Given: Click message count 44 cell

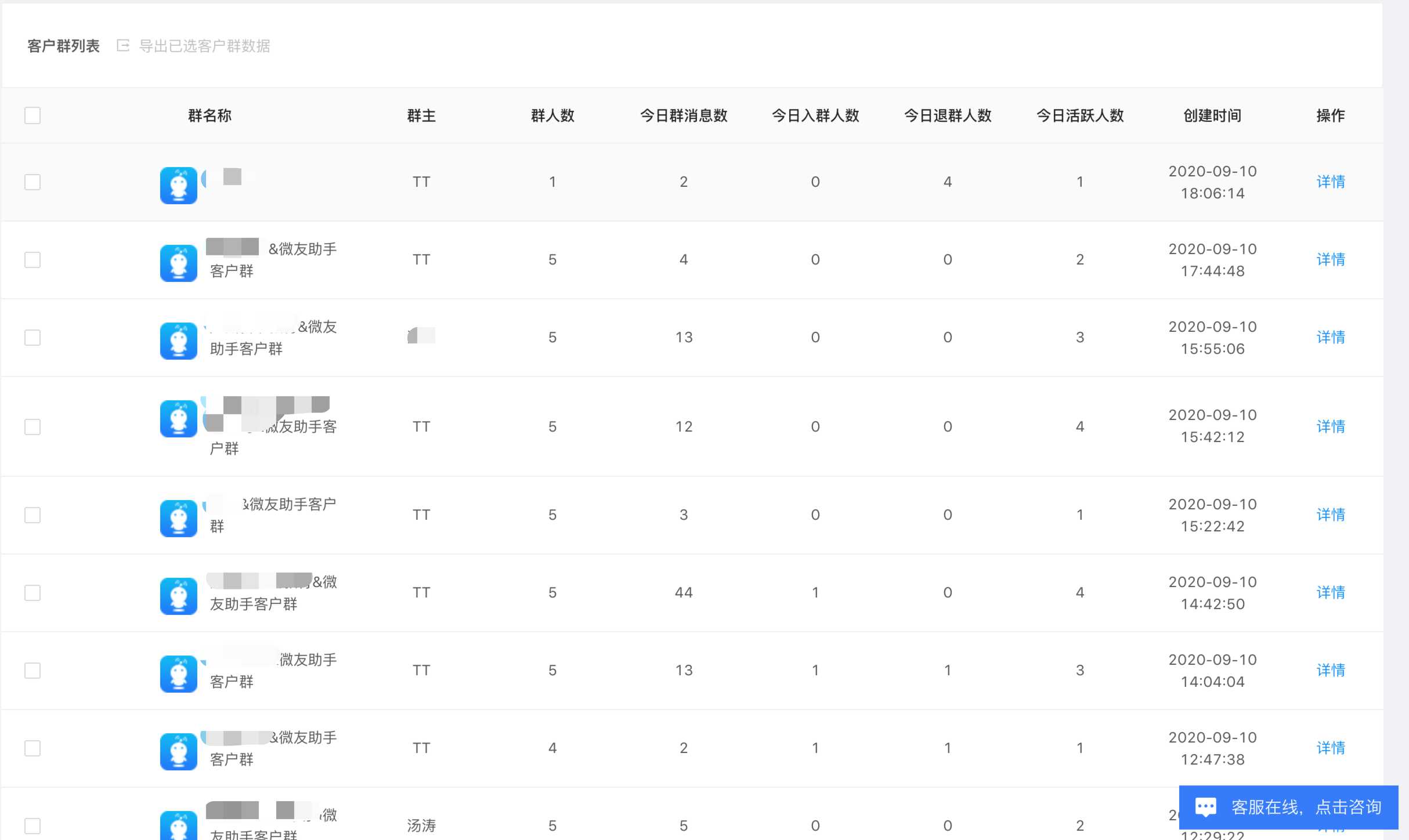Looking at the screenshot, I should pyautogui.click(x=684, y=592).
